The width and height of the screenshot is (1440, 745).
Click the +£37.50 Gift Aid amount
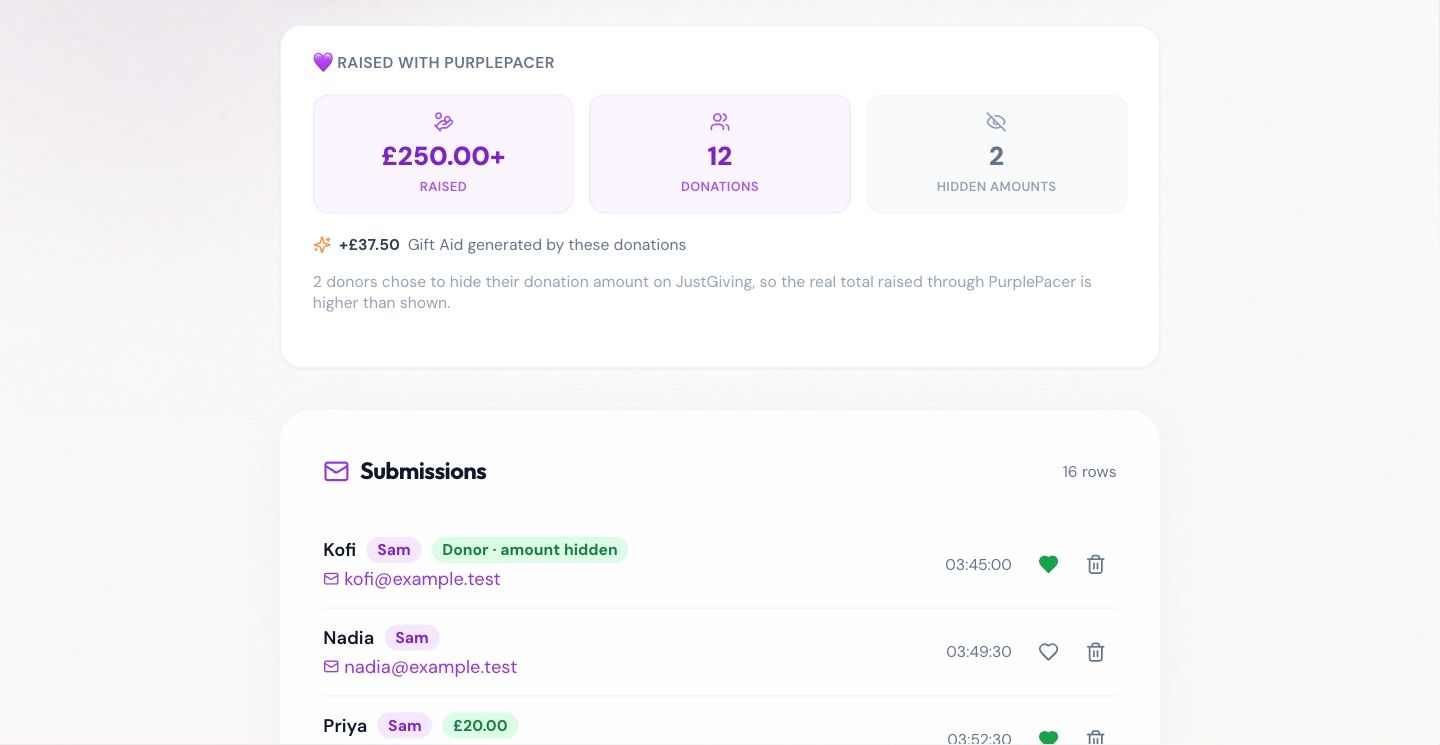(x=369, y=245)
